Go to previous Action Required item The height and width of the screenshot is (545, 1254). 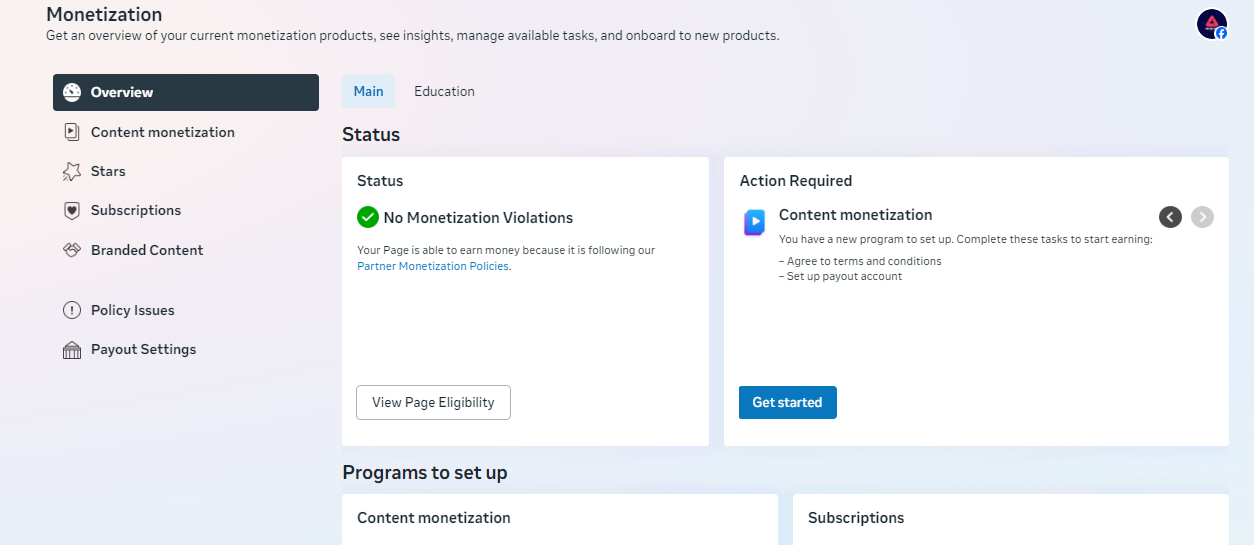tap(1170, 216)
